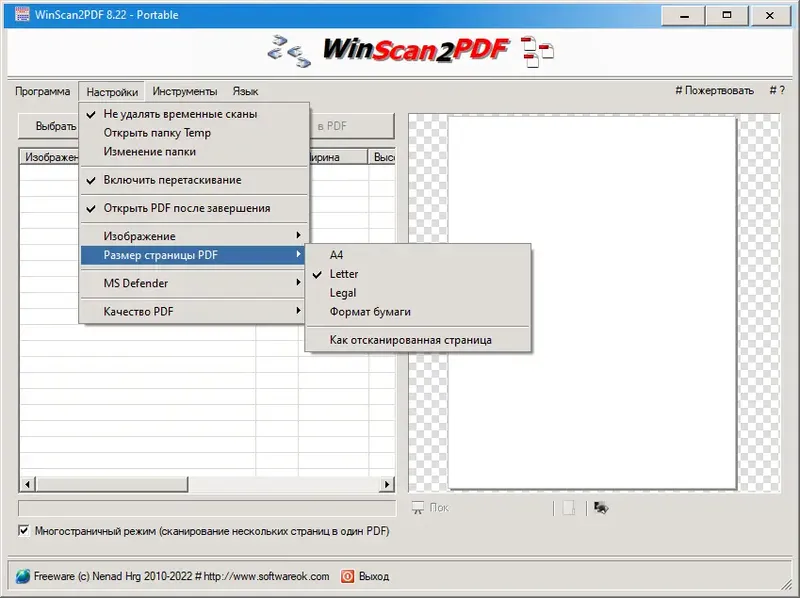Close the Настройки menu
The height and width of the screenshot is (598, 800).
click(x=112, y=92)
